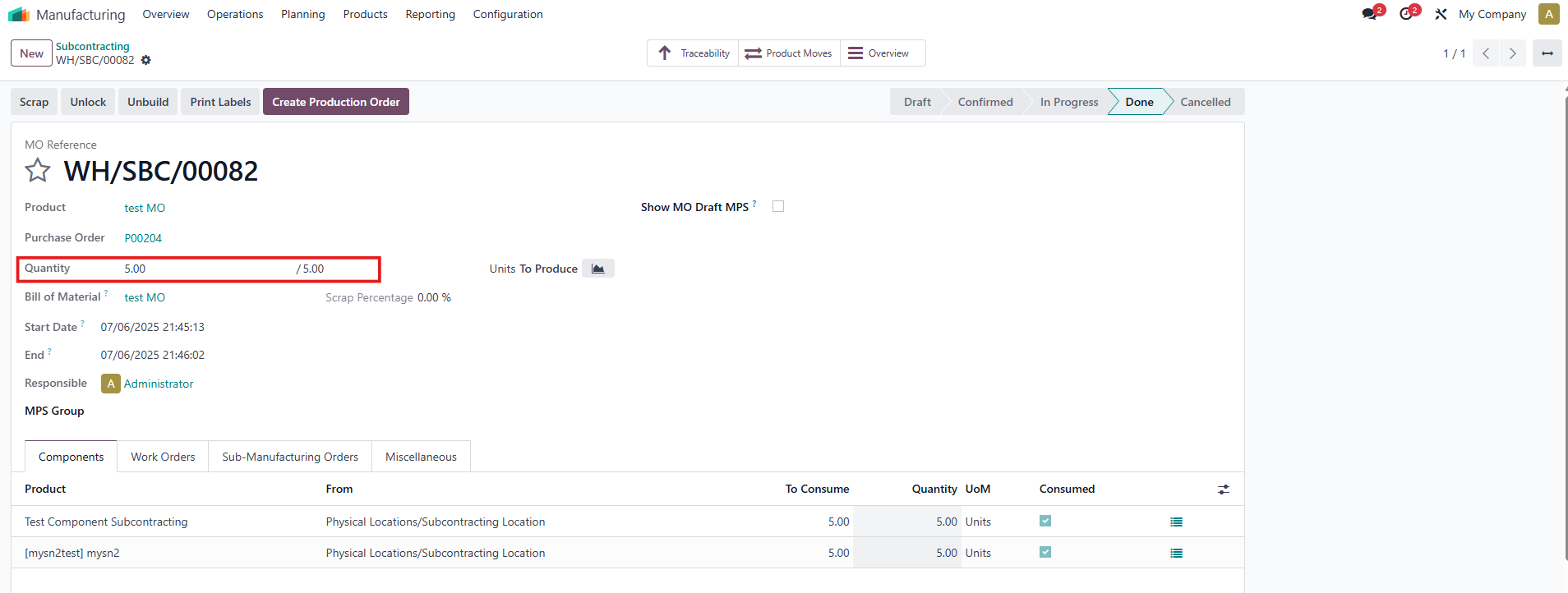Open the column options adjuster in components table
This screenshot has height=593, width=1568.
1224,490
